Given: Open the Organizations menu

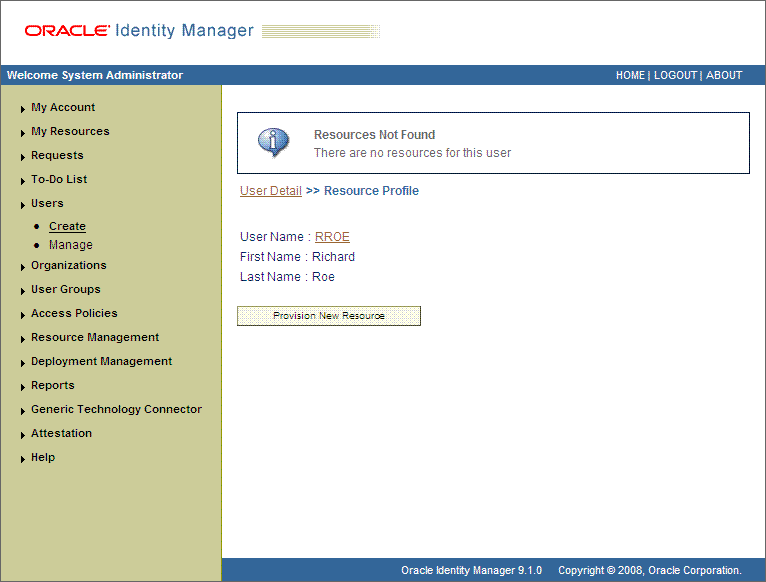Looking at the screenshot, I should coord(69,265).
